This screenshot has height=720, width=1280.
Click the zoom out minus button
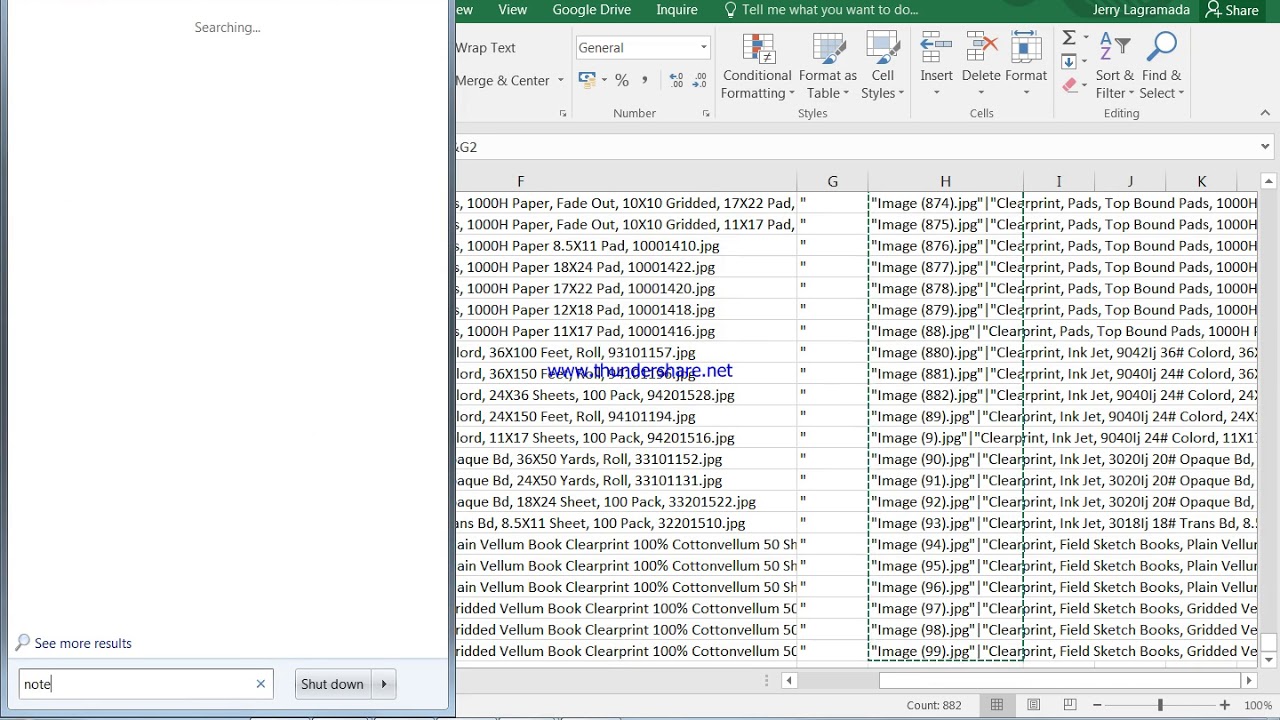[x=1096, y=705]
